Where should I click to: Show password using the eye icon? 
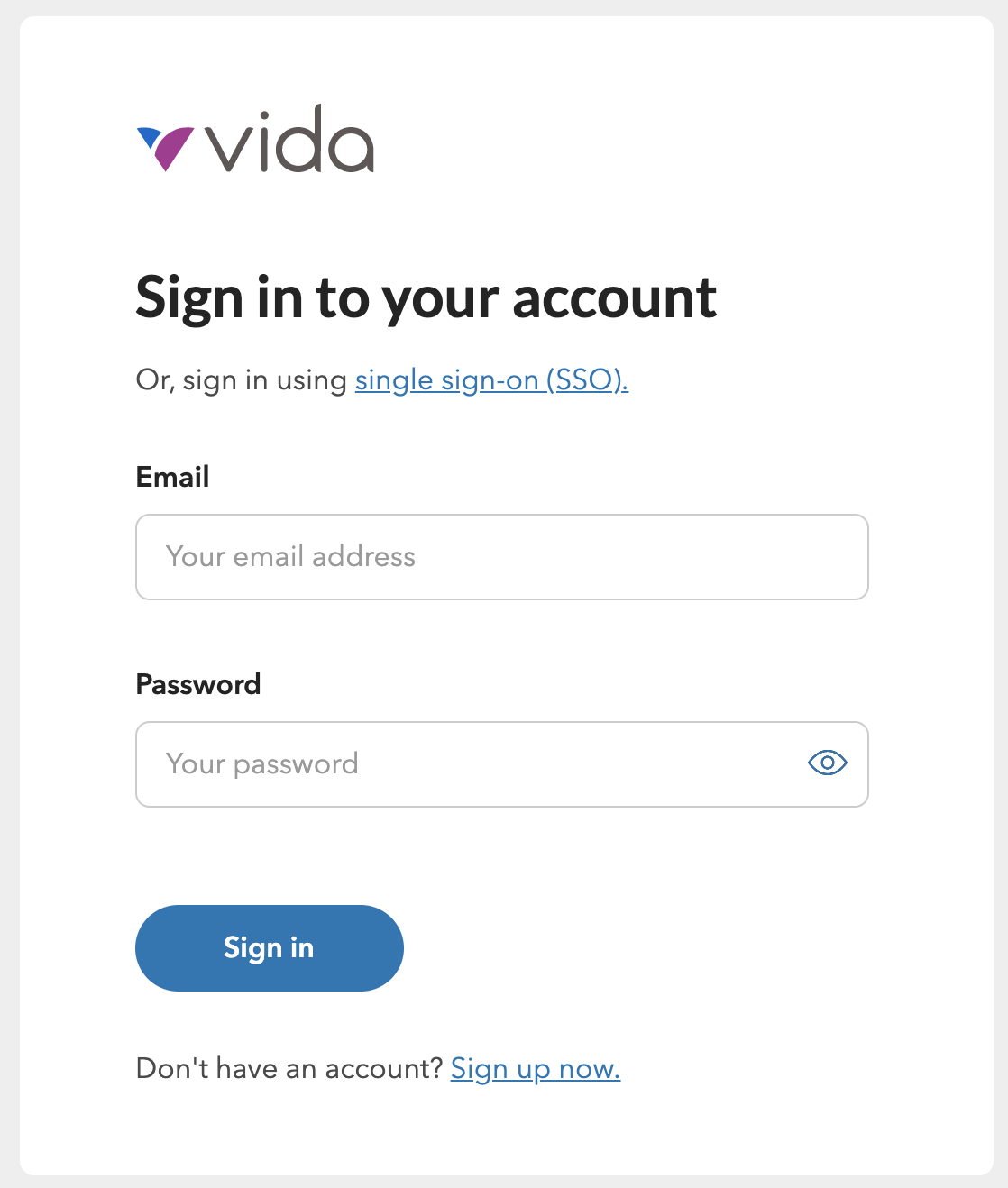pos(827,763)
